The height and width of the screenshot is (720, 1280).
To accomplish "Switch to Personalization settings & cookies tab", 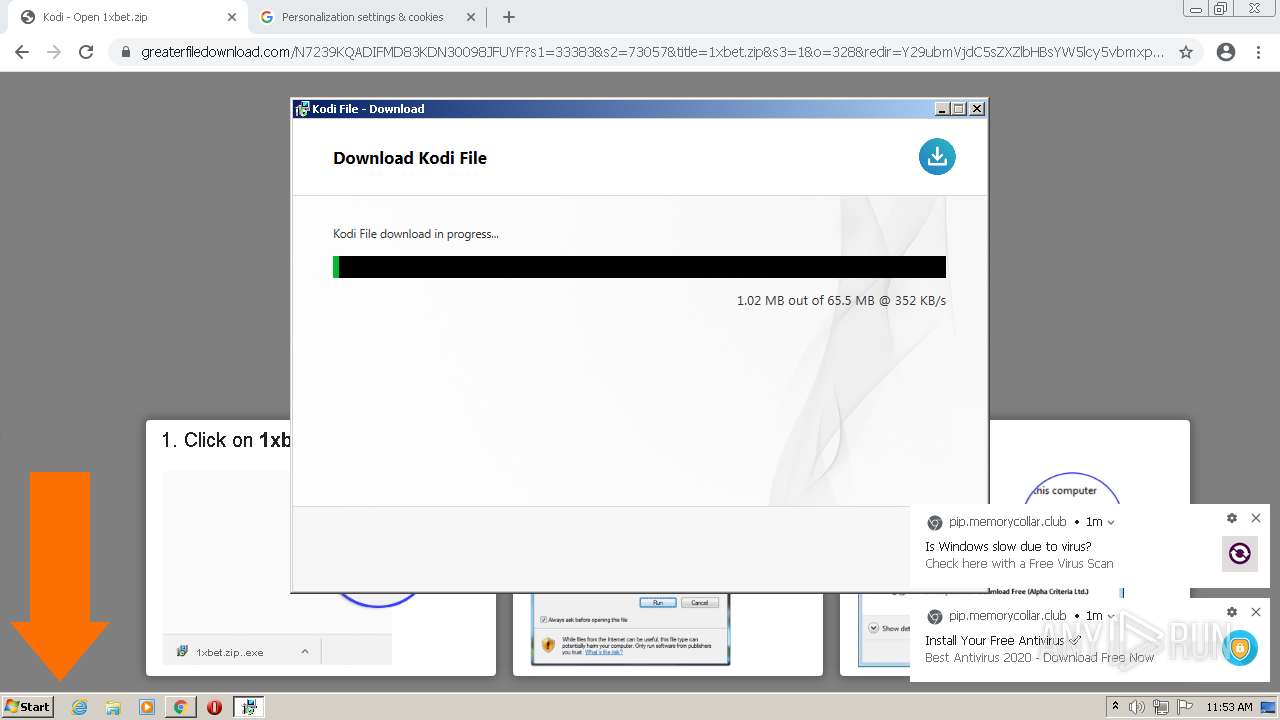I will [362, 17].
